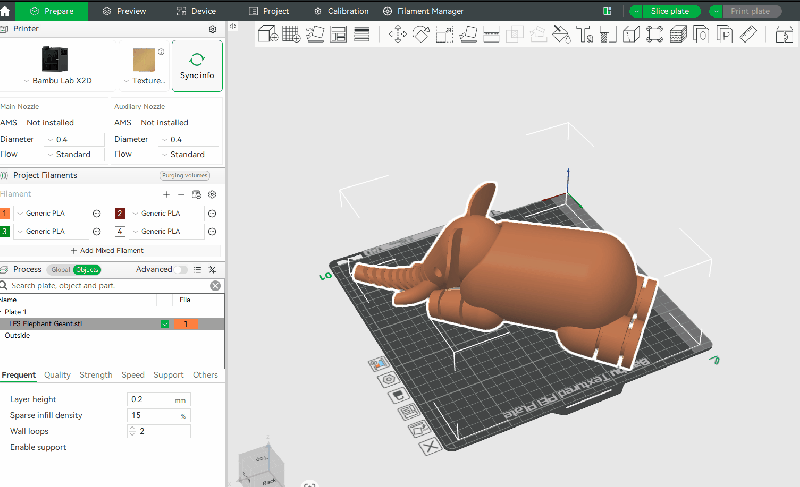Select the Move tool with four arrows
Viewport: 800px width, 487px height.
pyautogui.click(x=397, y=35)
